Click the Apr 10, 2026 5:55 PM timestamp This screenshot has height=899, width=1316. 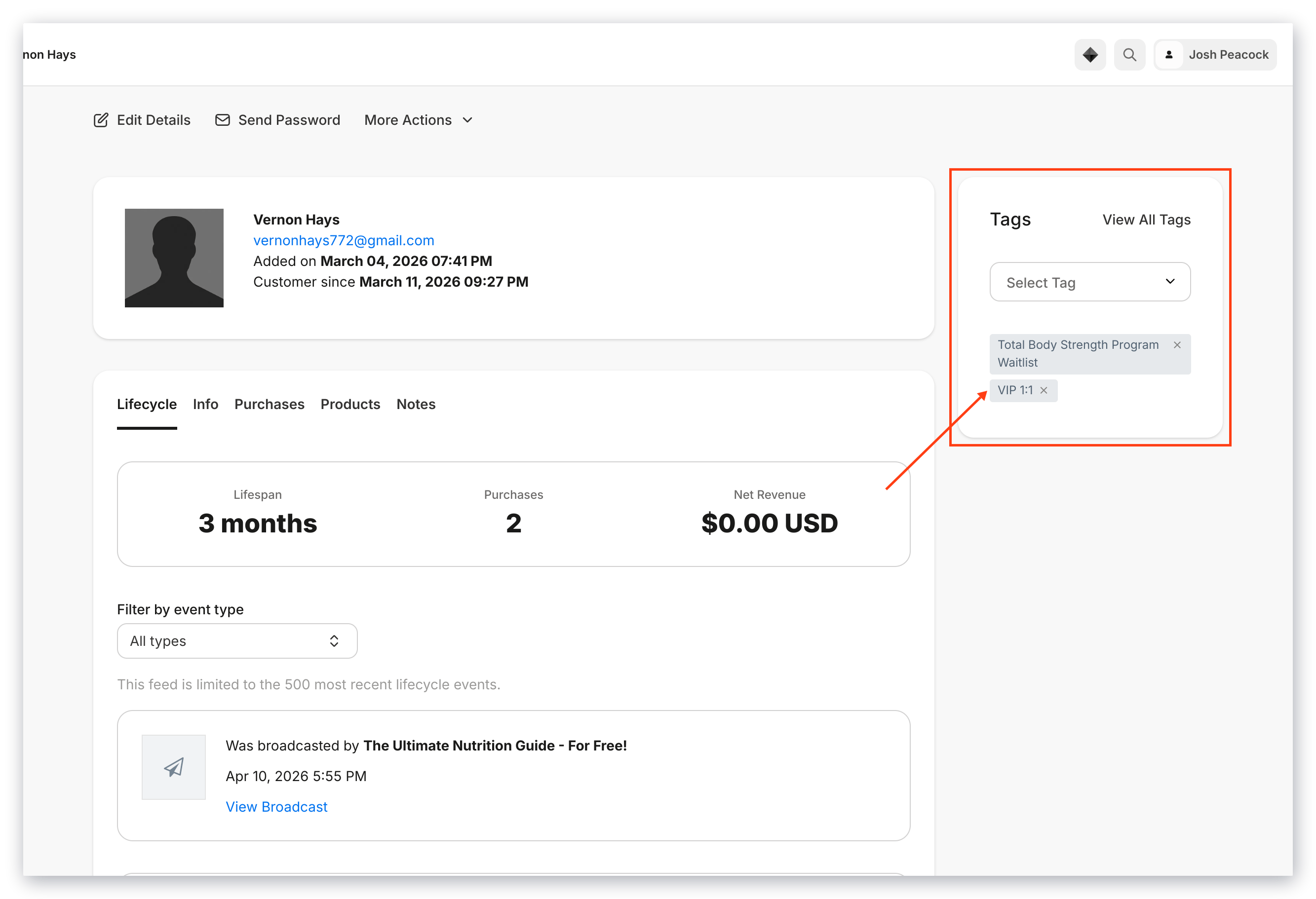pyautogui.click(x=296, y=776)
